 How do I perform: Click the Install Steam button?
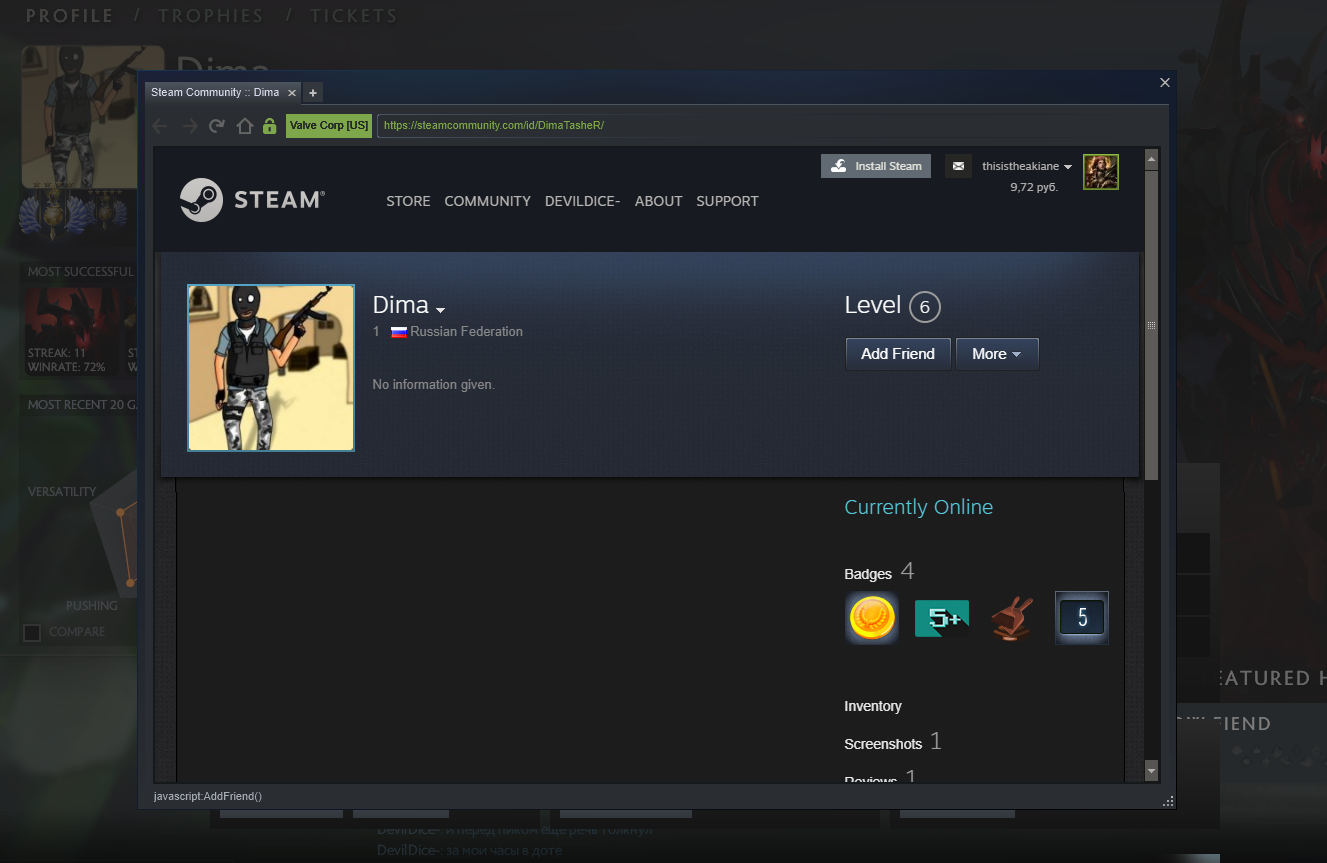tap(876, 166)
